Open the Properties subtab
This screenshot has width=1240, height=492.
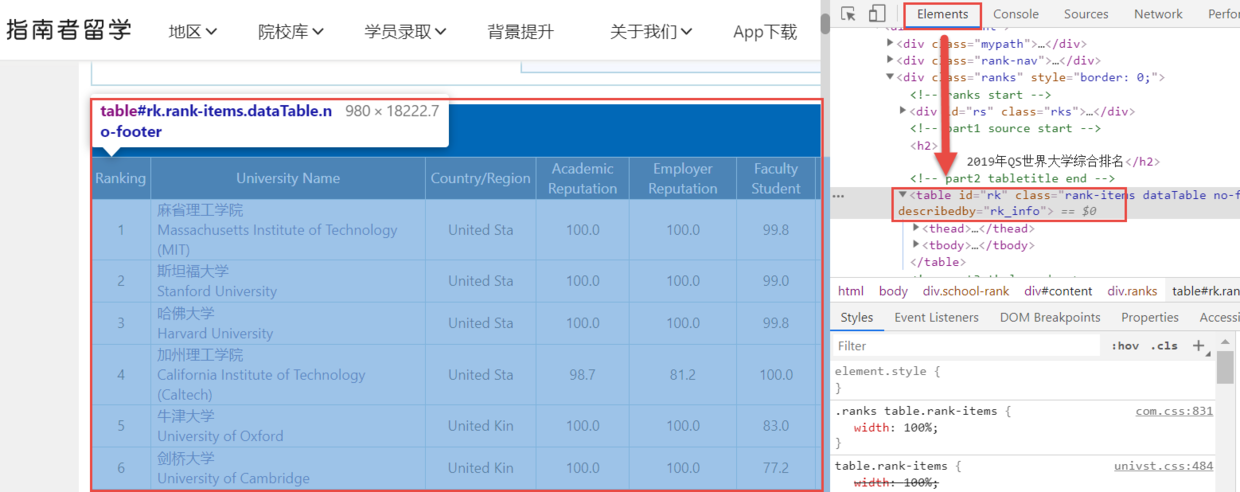[1150, 317]
